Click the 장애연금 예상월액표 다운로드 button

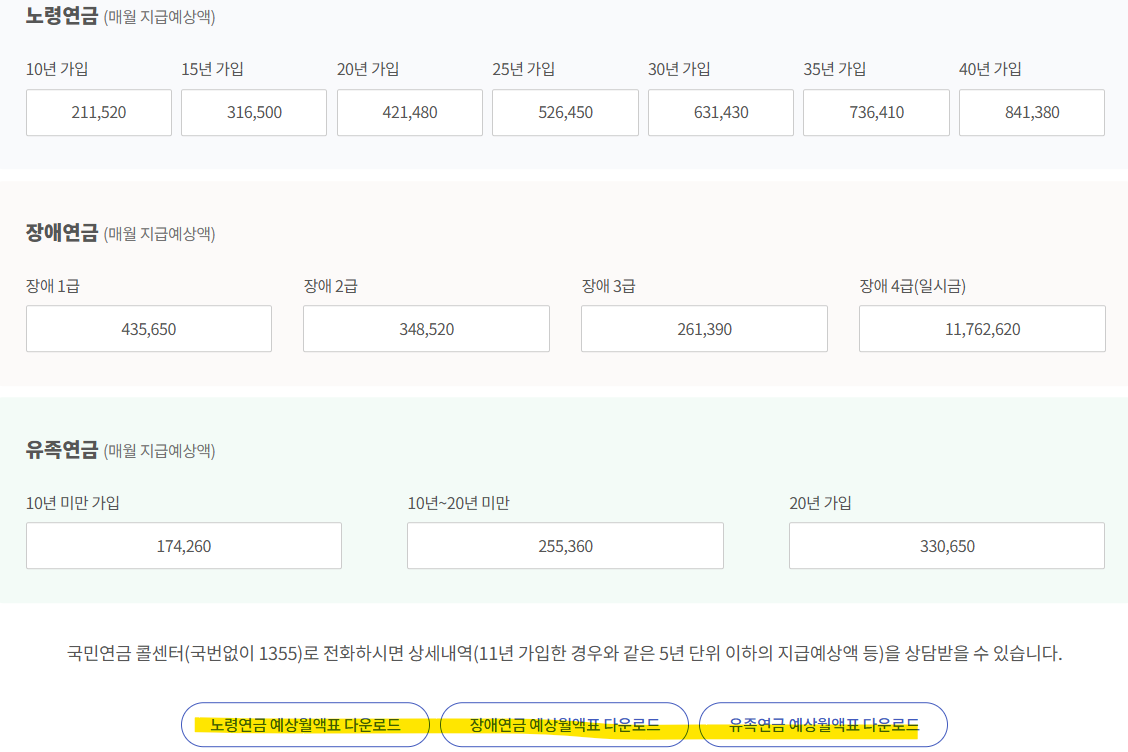coord(563,725)
